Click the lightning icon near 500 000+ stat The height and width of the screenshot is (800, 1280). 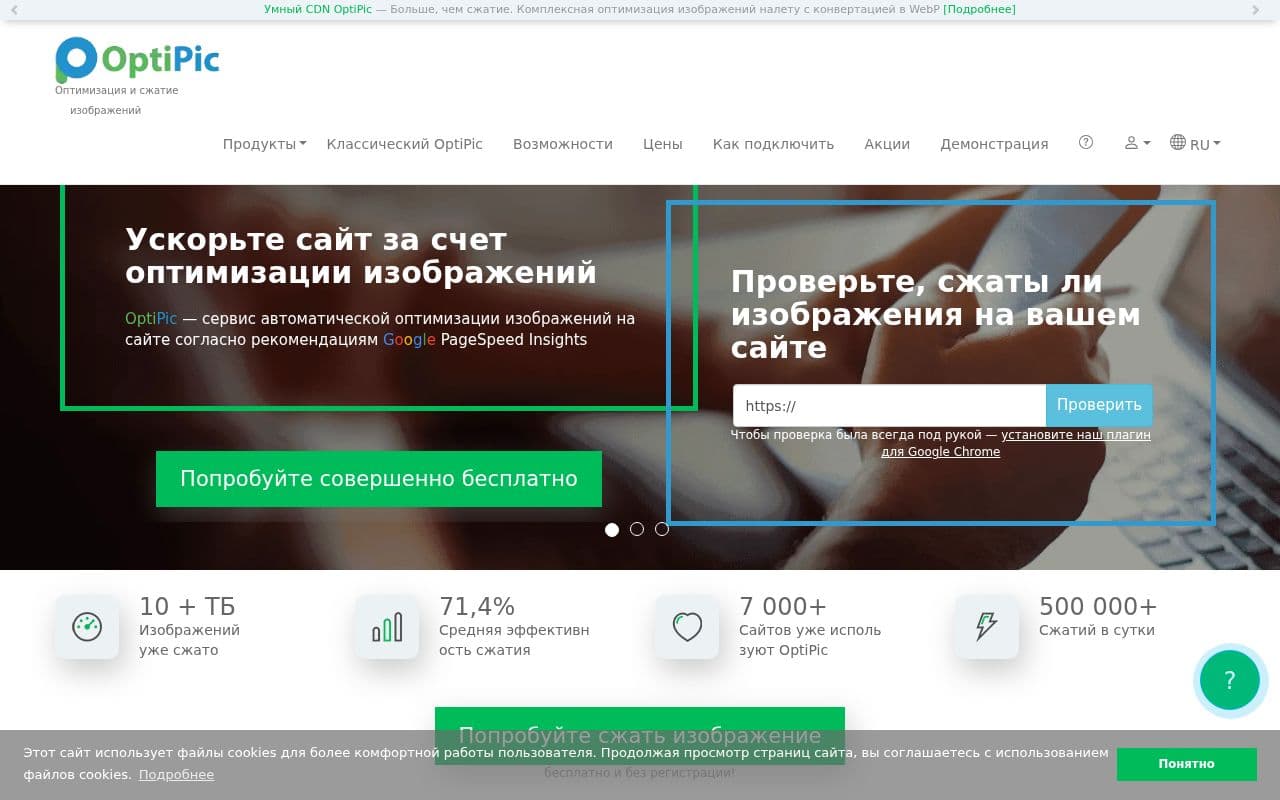point(986,627)
